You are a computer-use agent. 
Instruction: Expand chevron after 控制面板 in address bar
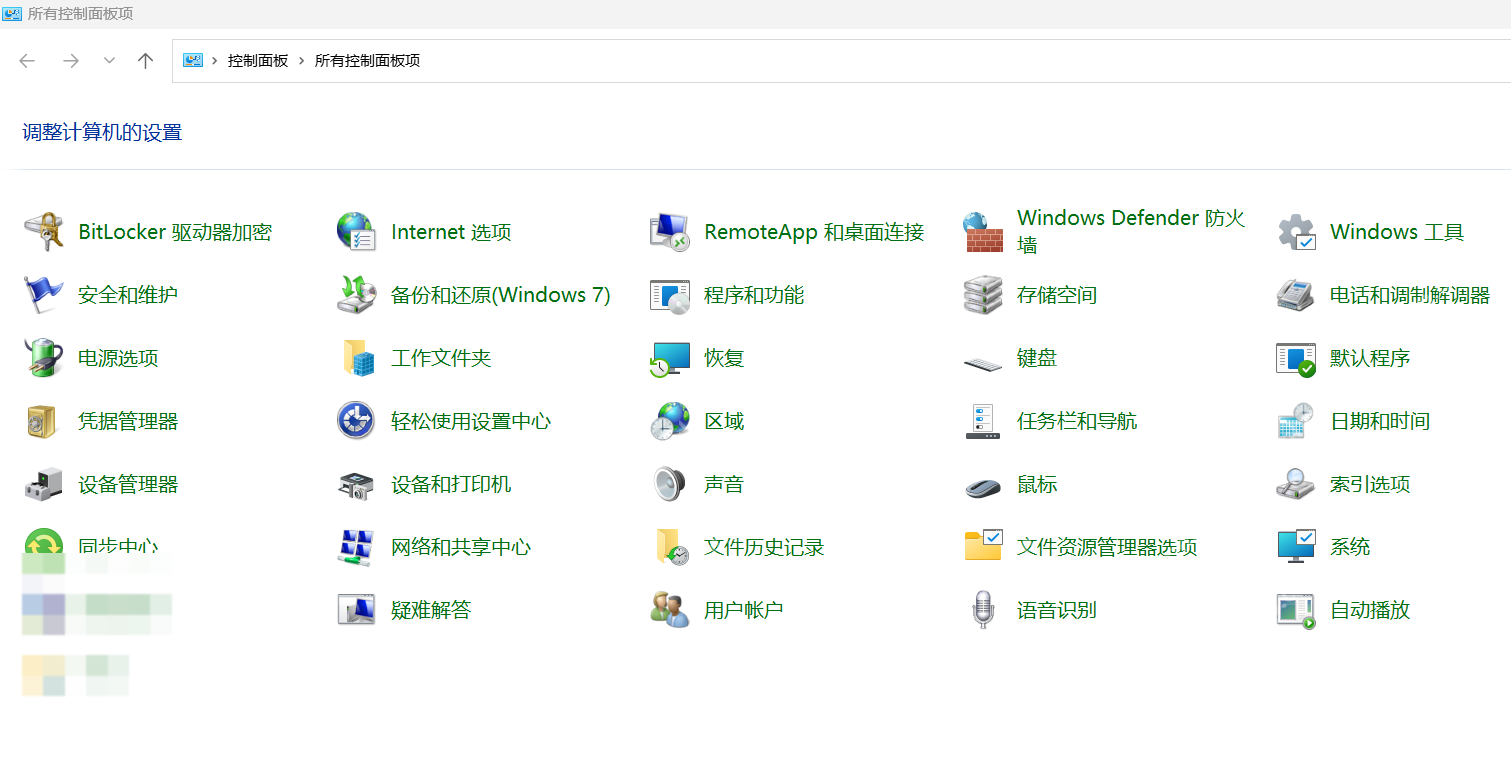tap(301, 61)
